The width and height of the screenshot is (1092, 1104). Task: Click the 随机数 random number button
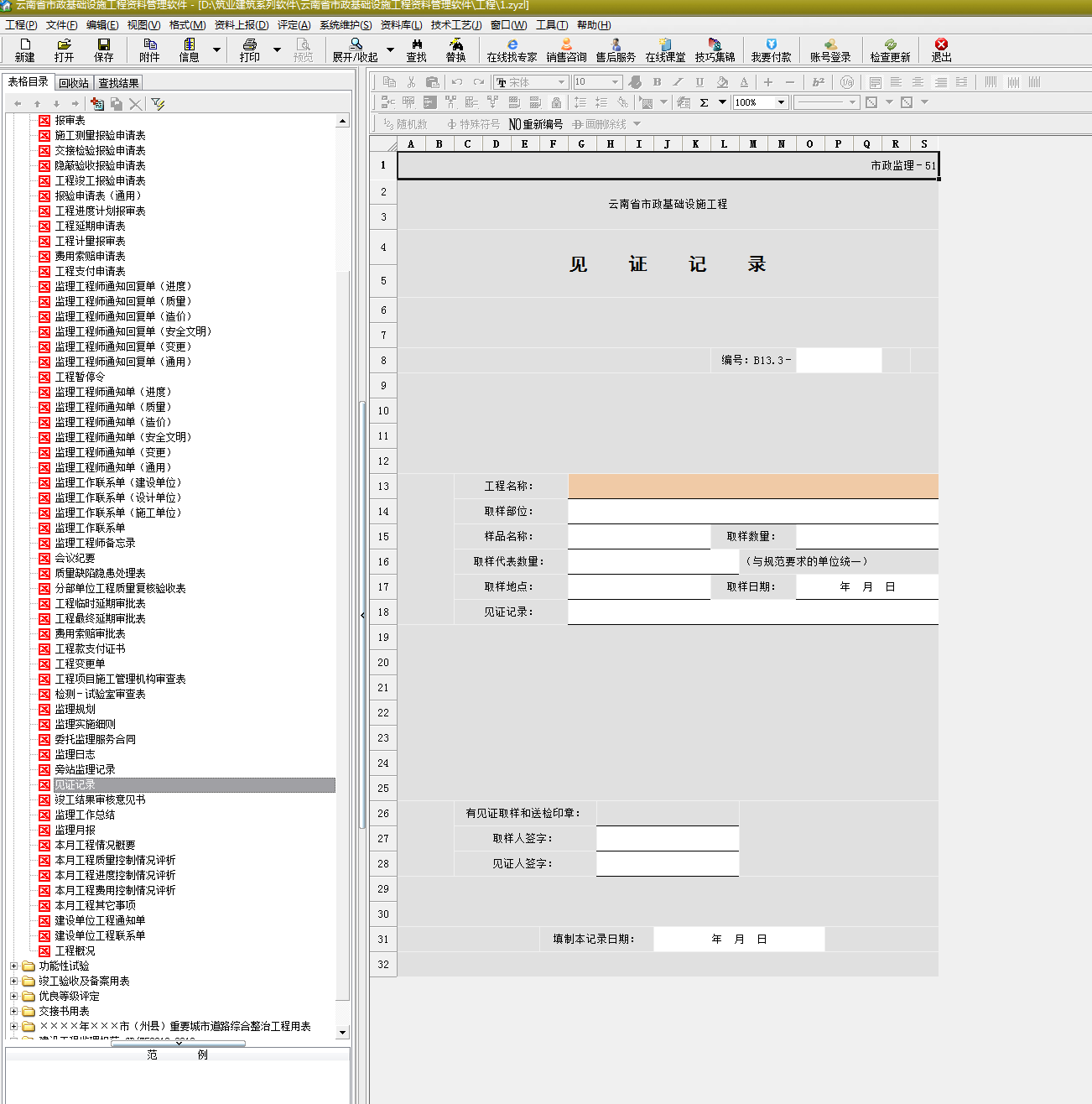click(x=405, y=124)
